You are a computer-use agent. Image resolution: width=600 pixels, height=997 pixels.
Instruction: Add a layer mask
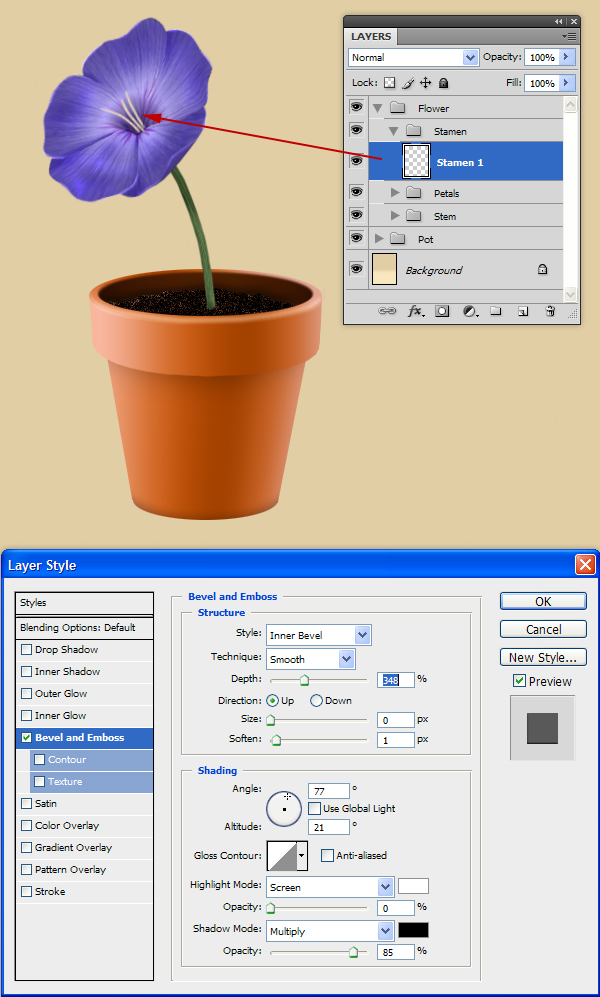(442, 311)
